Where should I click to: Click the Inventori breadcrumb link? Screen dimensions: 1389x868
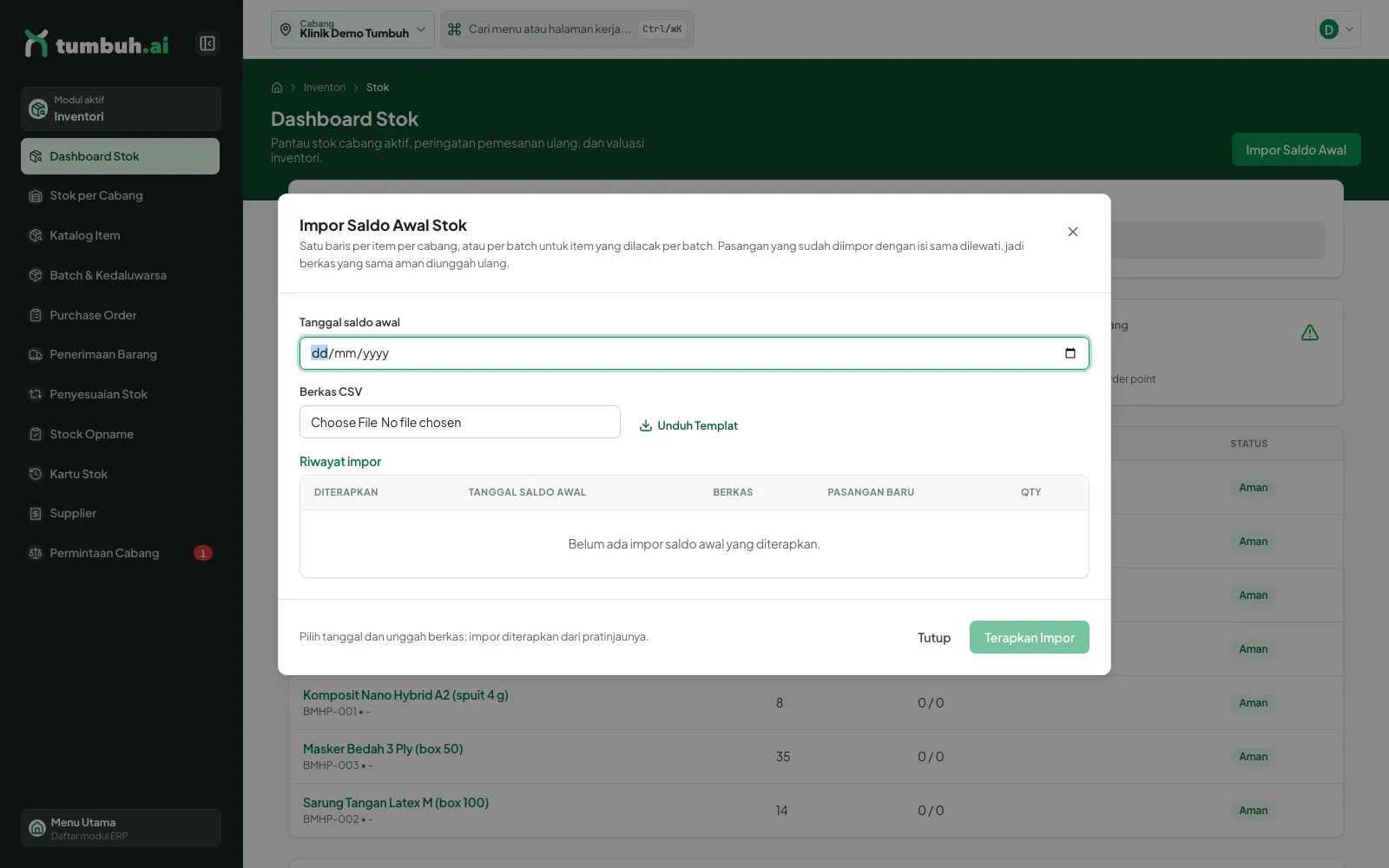(324, 88)
